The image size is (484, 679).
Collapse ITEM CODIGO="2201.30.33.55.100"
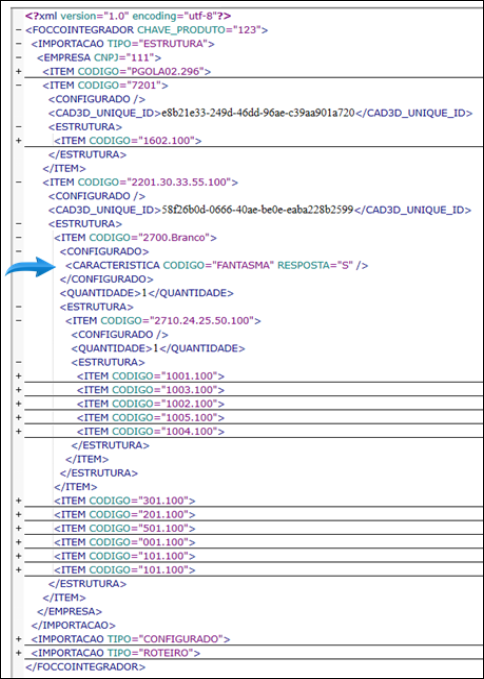pyautogui.click(x=18, y=182)
